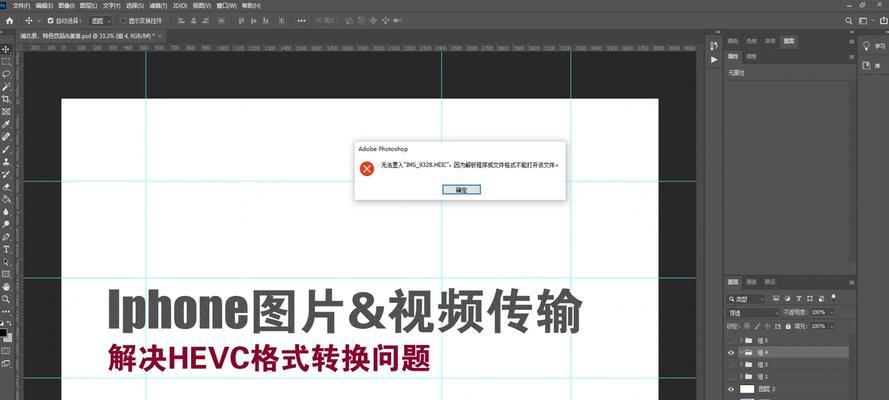Expand the 组 3 layer group

tap(741, 364)
